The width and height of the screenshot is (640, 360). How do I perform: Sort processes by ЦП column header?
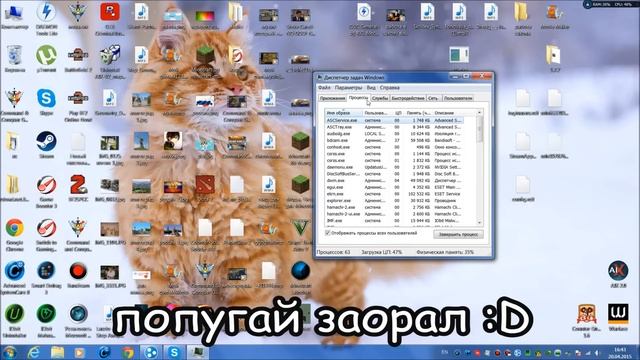click(x=398, y=113)
